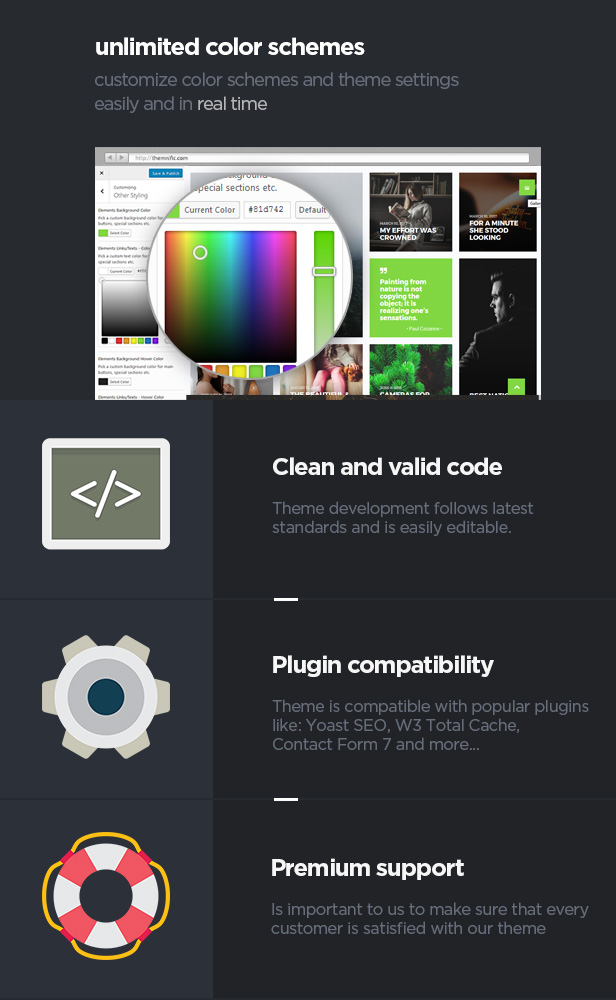Go back using customizer left chevron
The image size is (616, 1000).
coord(102,191)
